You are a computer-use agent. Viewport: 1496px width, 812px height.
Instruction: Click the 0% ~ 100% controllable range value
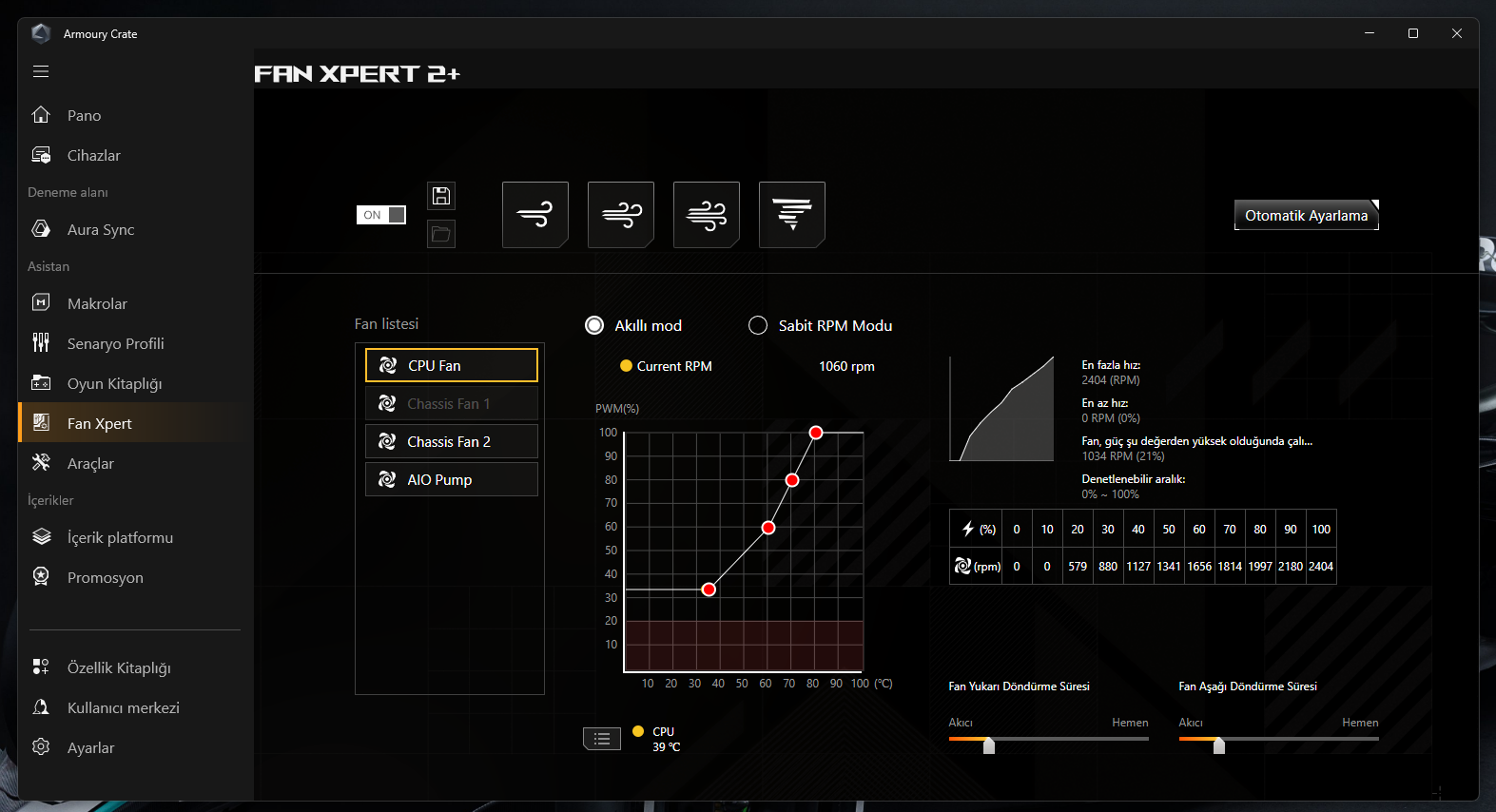coord(1110,494)
